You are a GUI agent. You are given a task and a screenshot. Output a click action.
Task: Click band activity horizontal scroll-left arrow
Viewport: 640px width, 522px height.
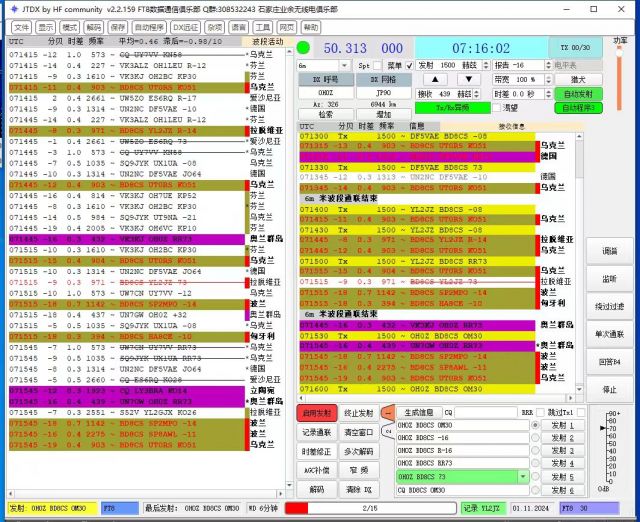click(x=11, y=493)
